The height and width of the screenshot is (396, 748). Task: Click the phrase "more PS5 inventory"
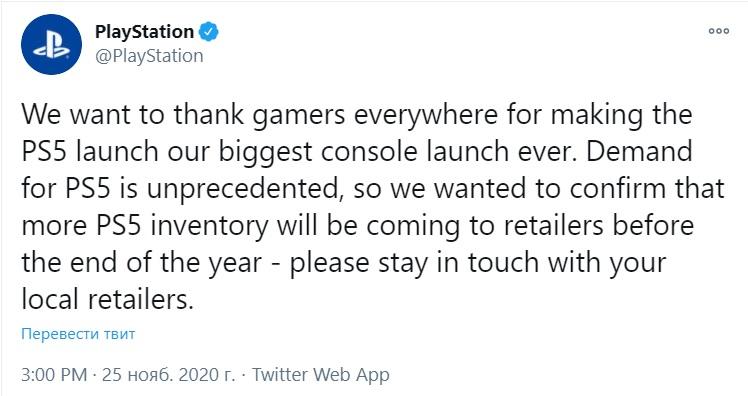point(145,227)
